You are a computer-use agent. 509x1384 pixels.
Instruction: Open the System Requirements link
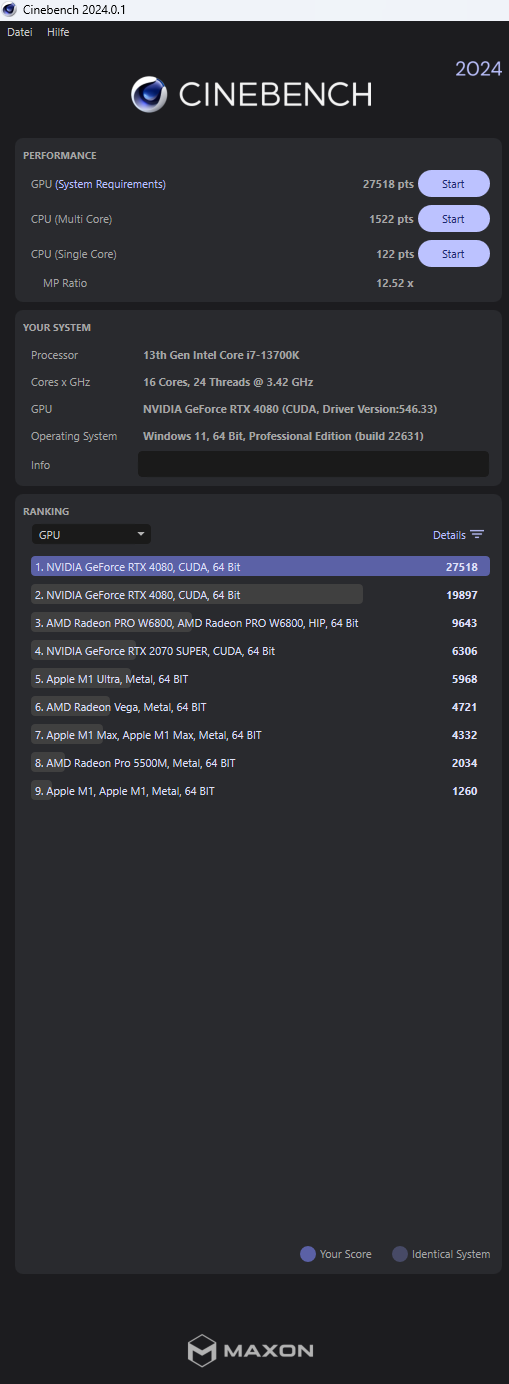click(x=110, y=184)
